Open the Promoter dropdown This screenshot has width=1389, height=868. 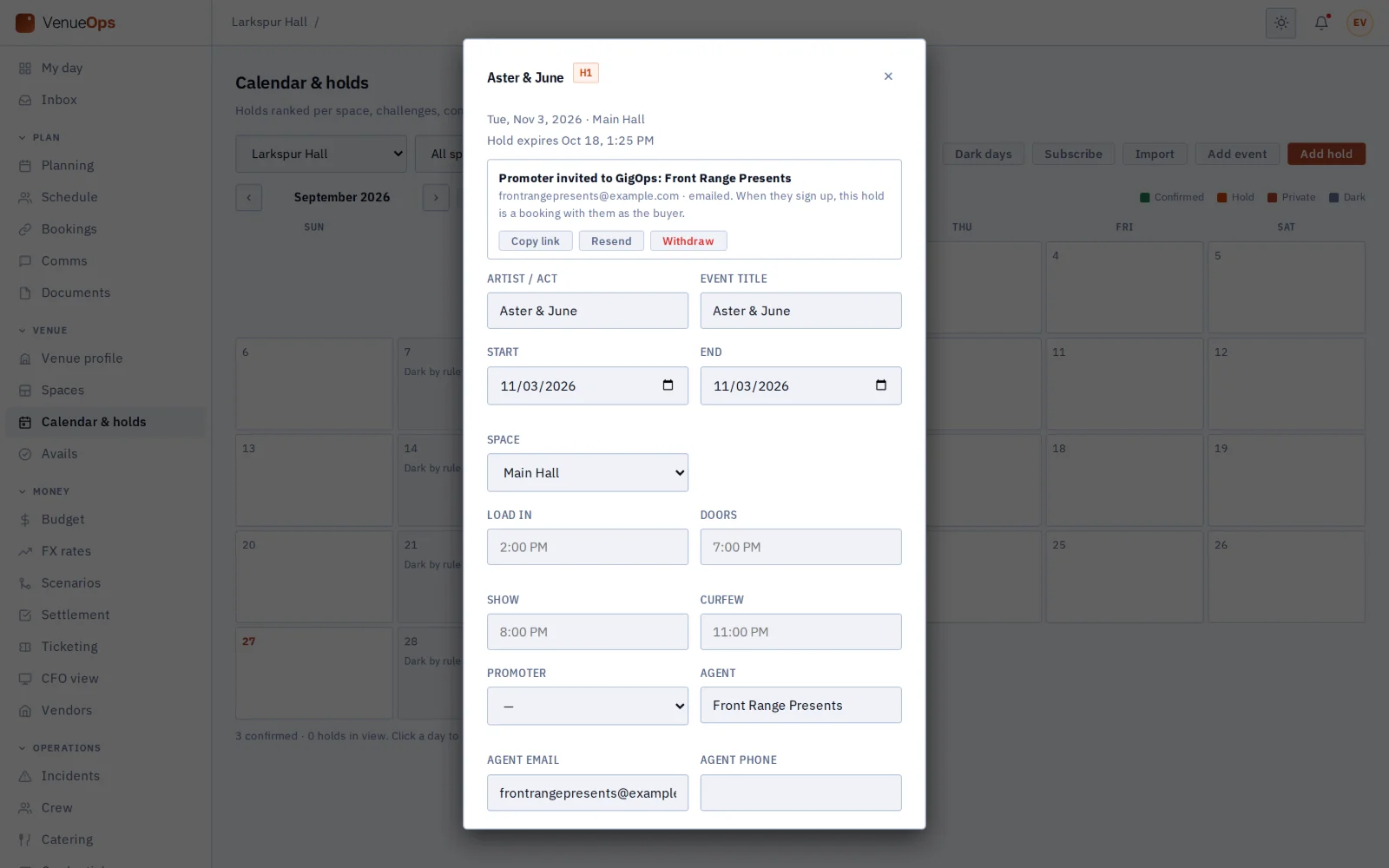coord(588,706)
